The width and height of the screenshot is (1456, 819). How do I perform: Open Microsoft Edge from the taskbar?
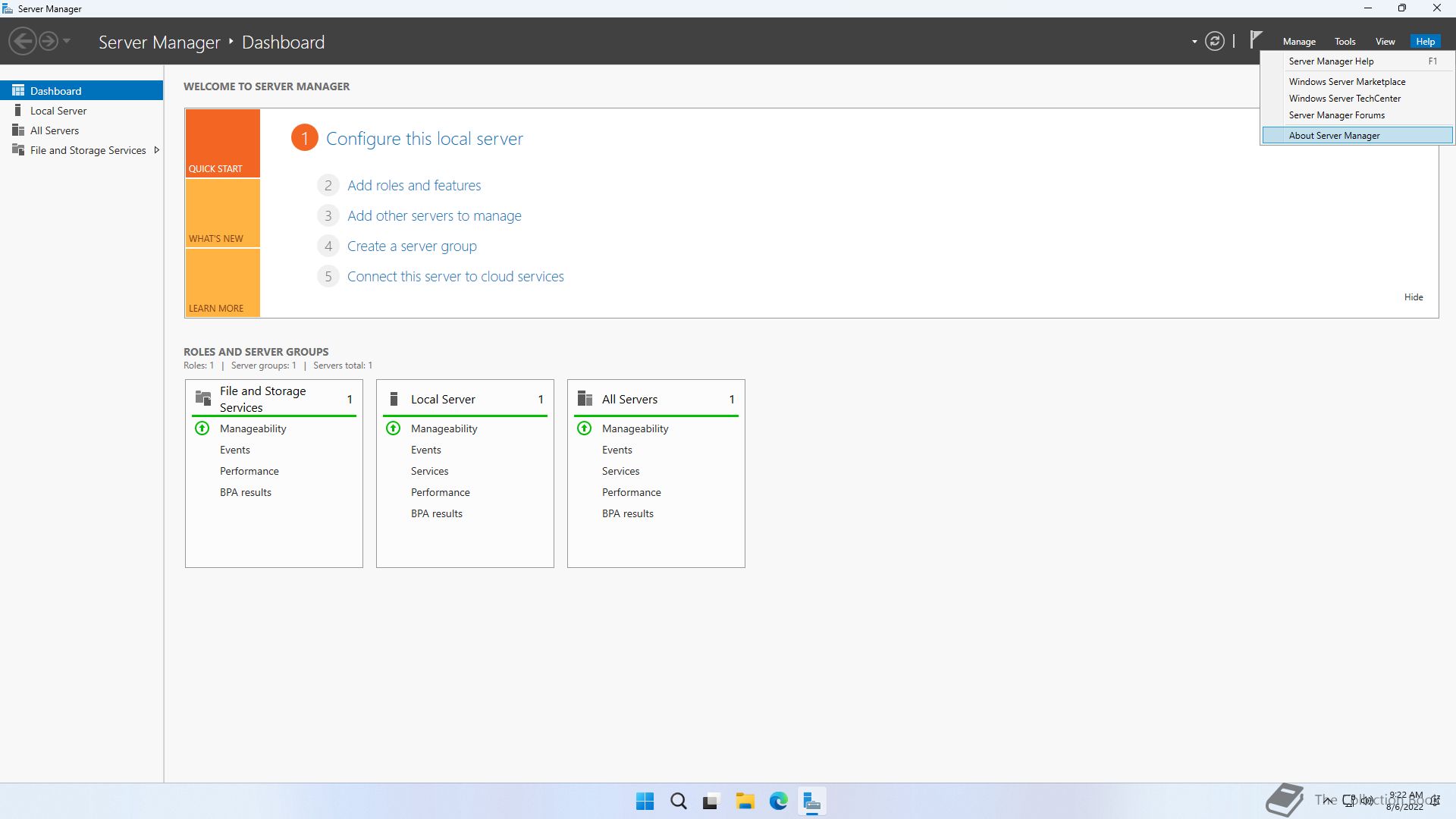[778, 801]
